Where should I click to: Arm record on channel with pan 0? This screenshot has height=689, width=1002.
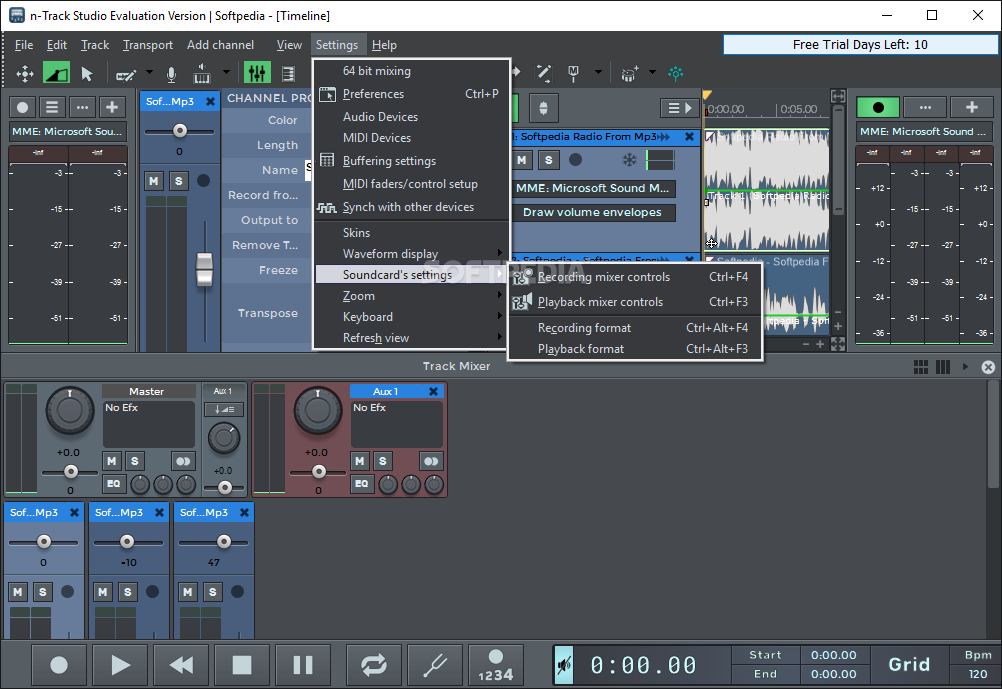(67, 592)
